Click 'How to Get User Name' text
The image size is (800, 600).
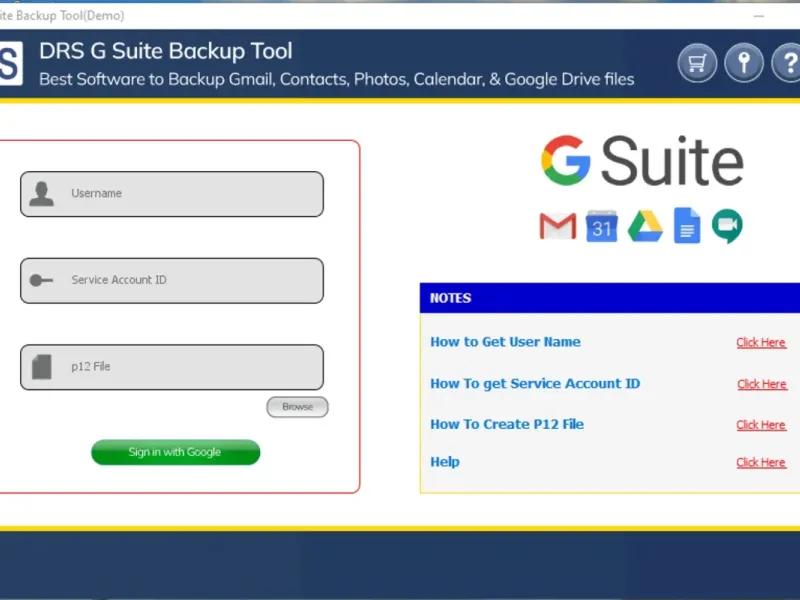pos(505,342)
